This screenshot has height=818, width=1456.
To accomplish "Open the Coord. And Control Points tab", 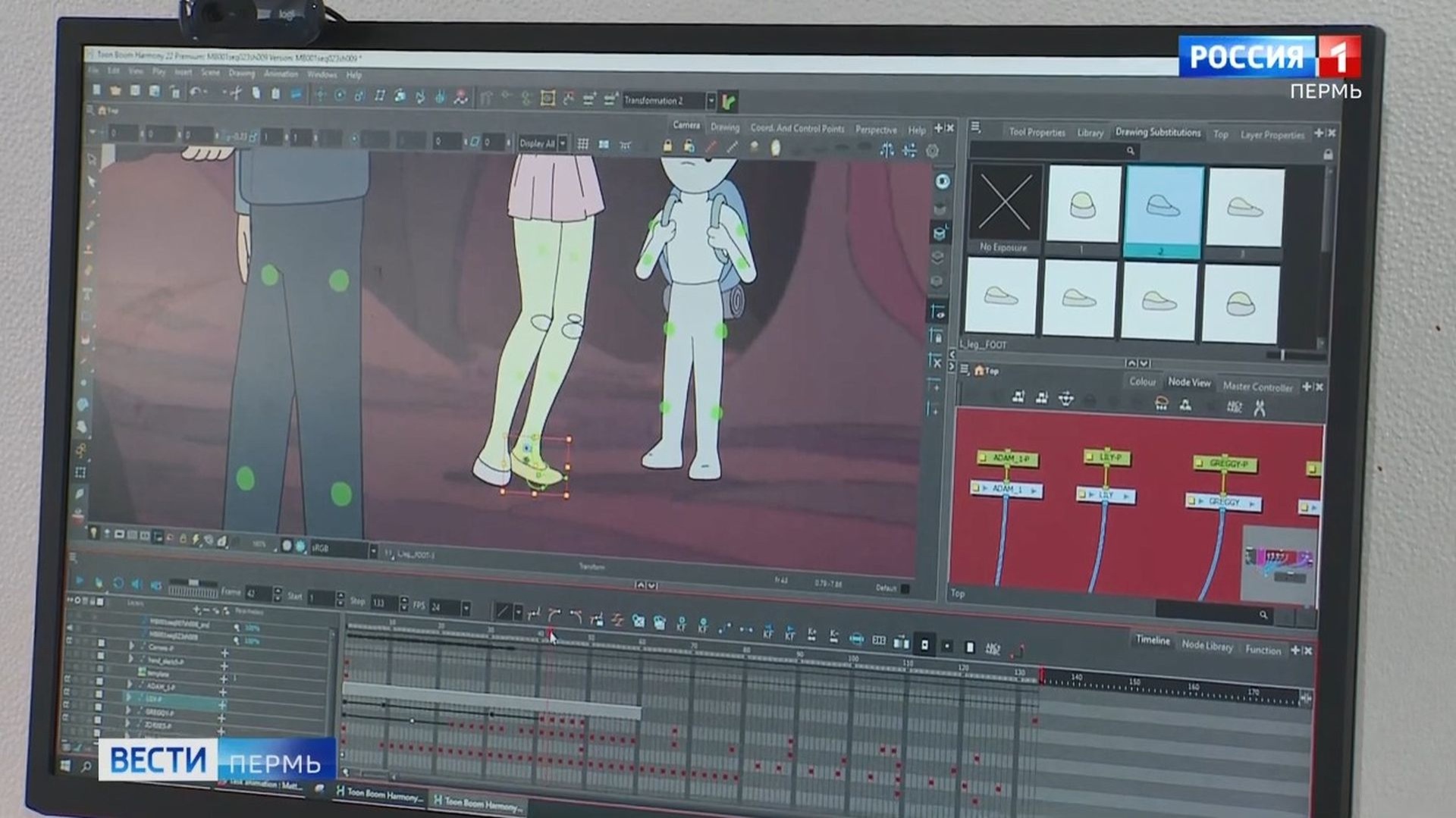I will coord(797,128).
